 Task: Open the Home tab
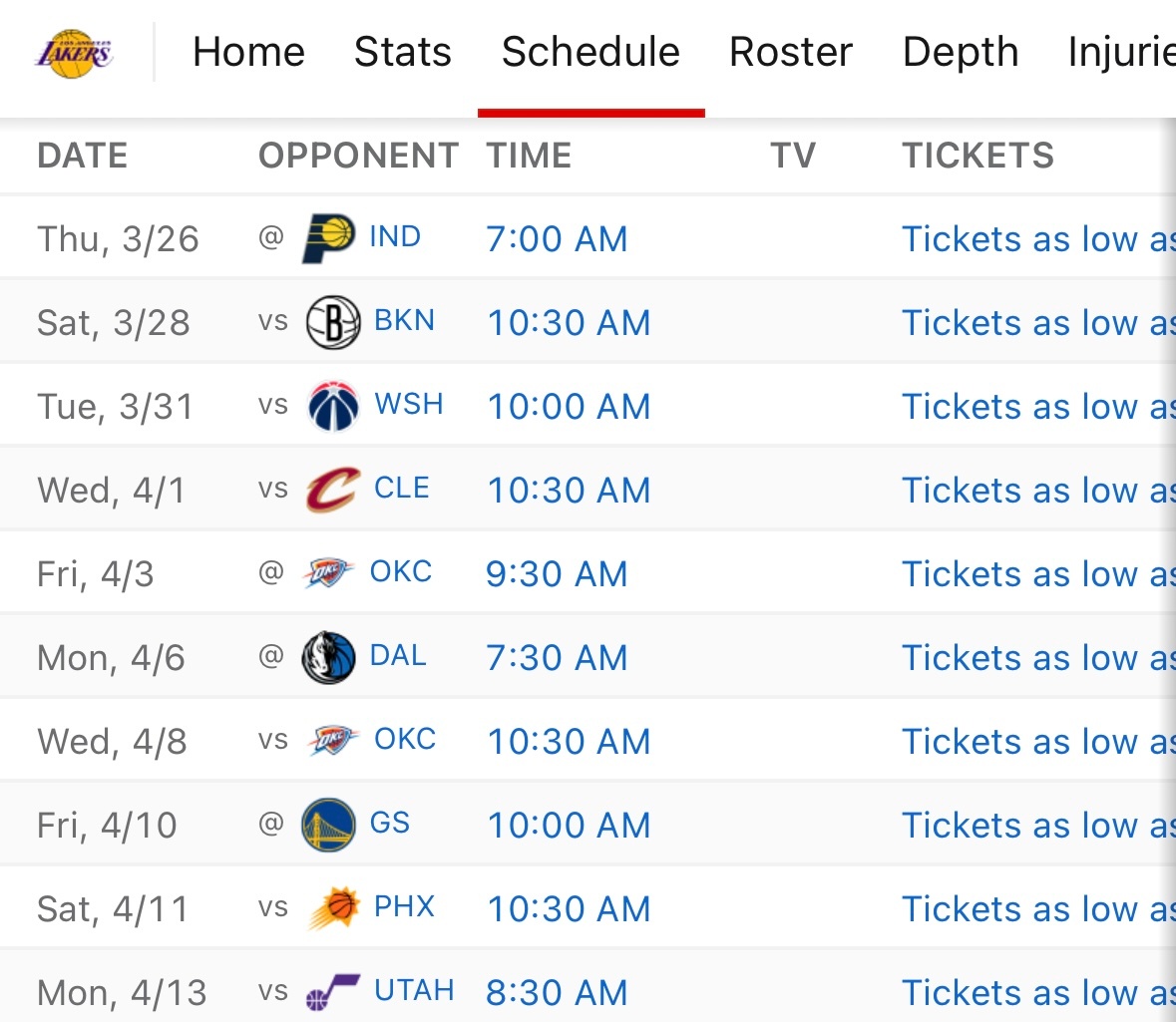click(248, 52)
